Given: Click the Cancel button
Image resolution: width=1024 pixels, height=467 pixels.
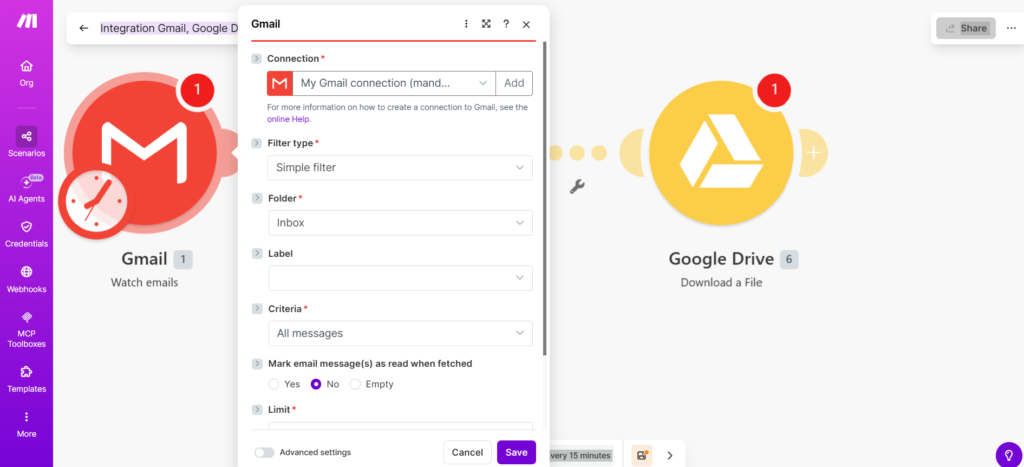Looking at the screenshot, I should pos(468,453).
